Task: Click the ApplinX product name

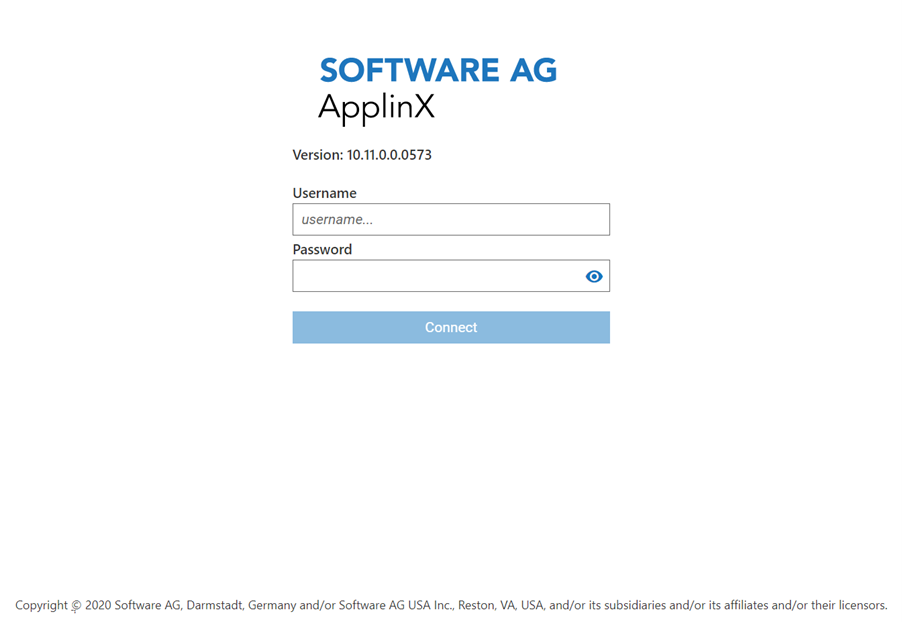Action: coord(376,108)
